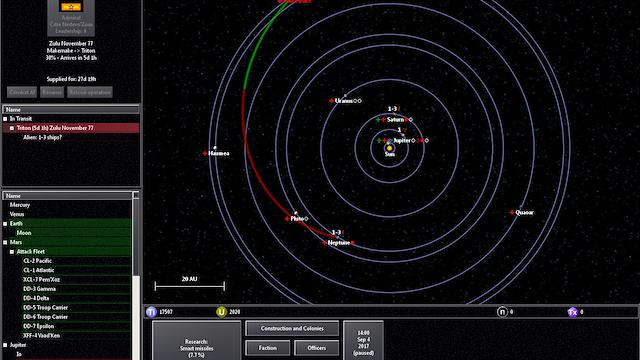Click the Rescue operation button
This screenshot has width=640, height=360.
click(90, 92)
